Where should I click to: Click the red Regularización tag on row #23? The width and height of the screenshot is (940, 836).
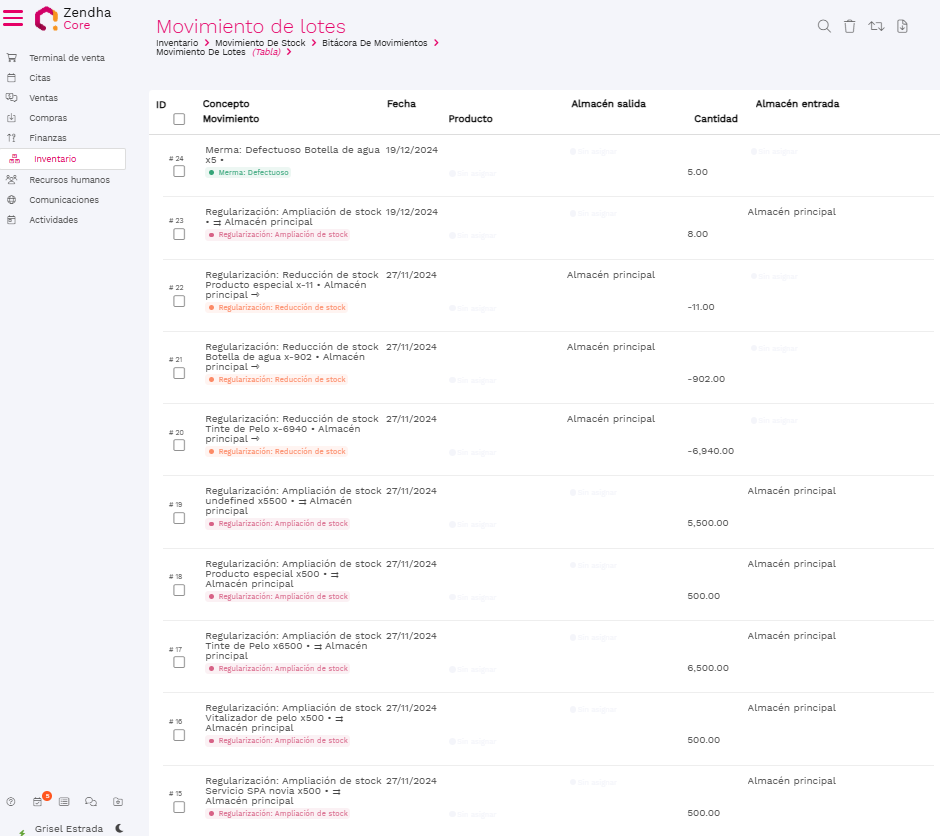278,235
